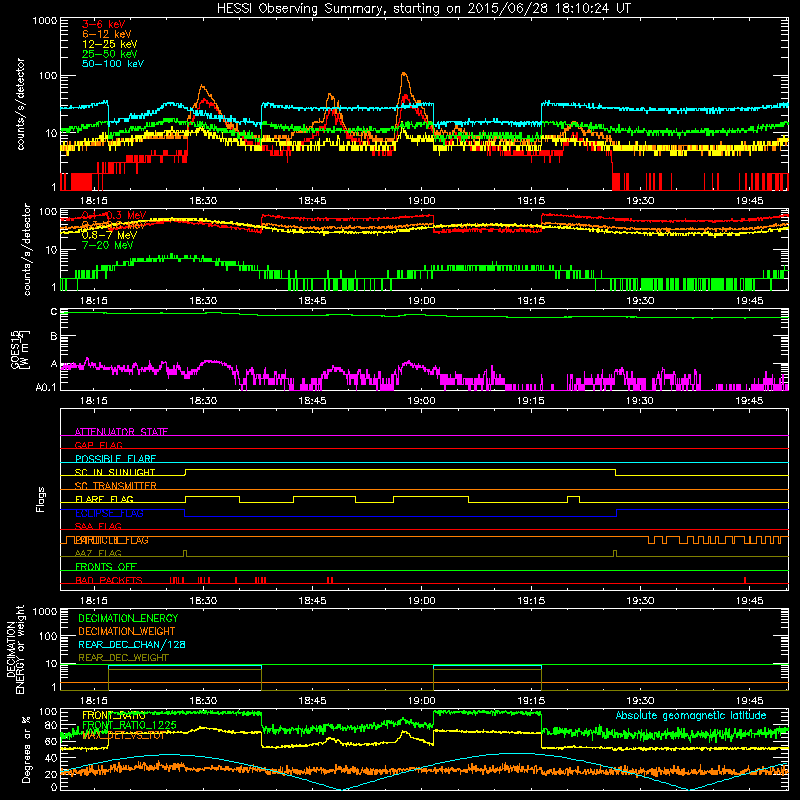Viewport: 800px width, 800px height.
Task: Click the SAA_FLAG label
Action: [x=98, y=526]
